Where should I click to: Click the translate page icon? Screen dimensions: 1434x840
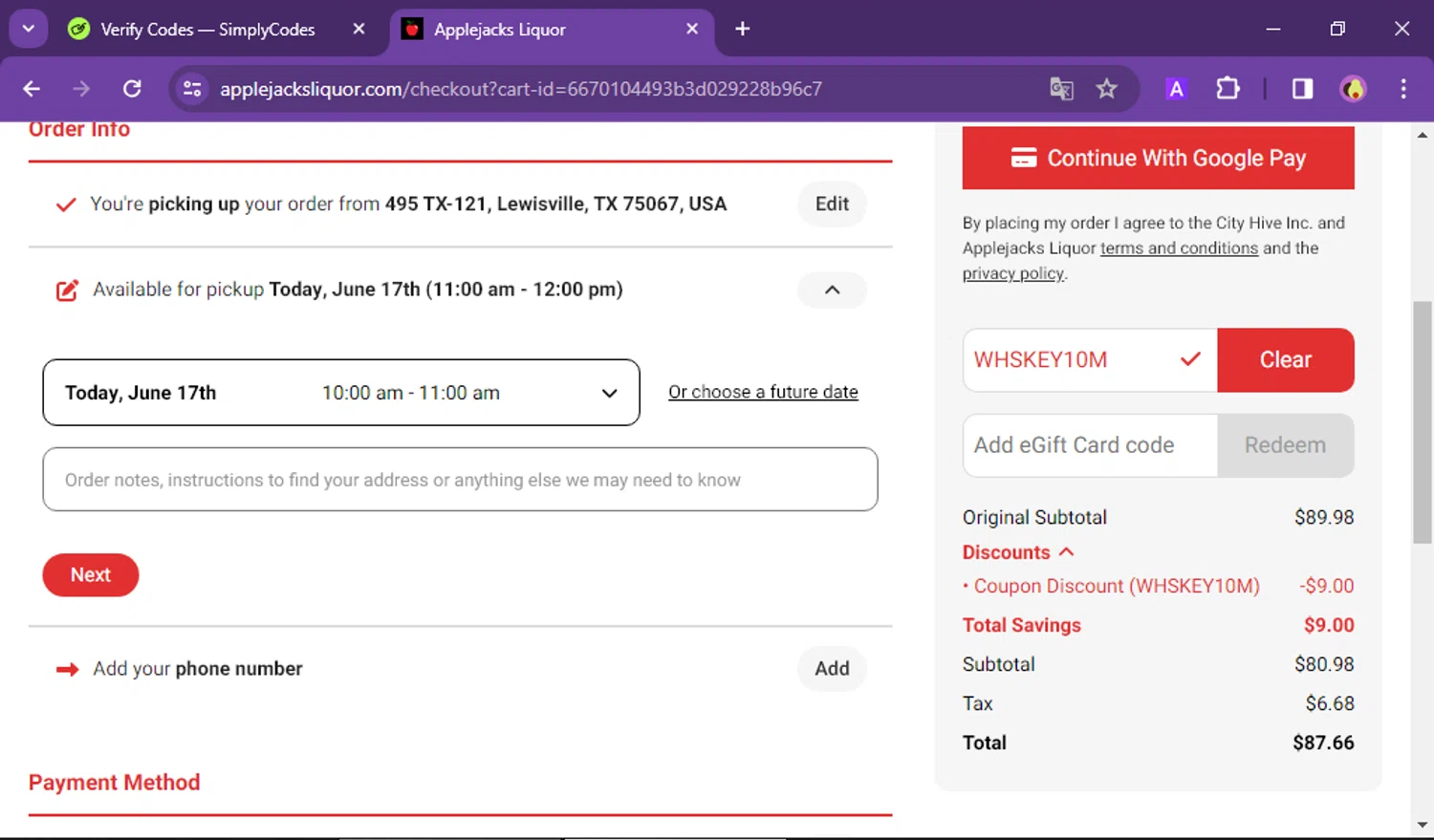tap(1061, 89)
